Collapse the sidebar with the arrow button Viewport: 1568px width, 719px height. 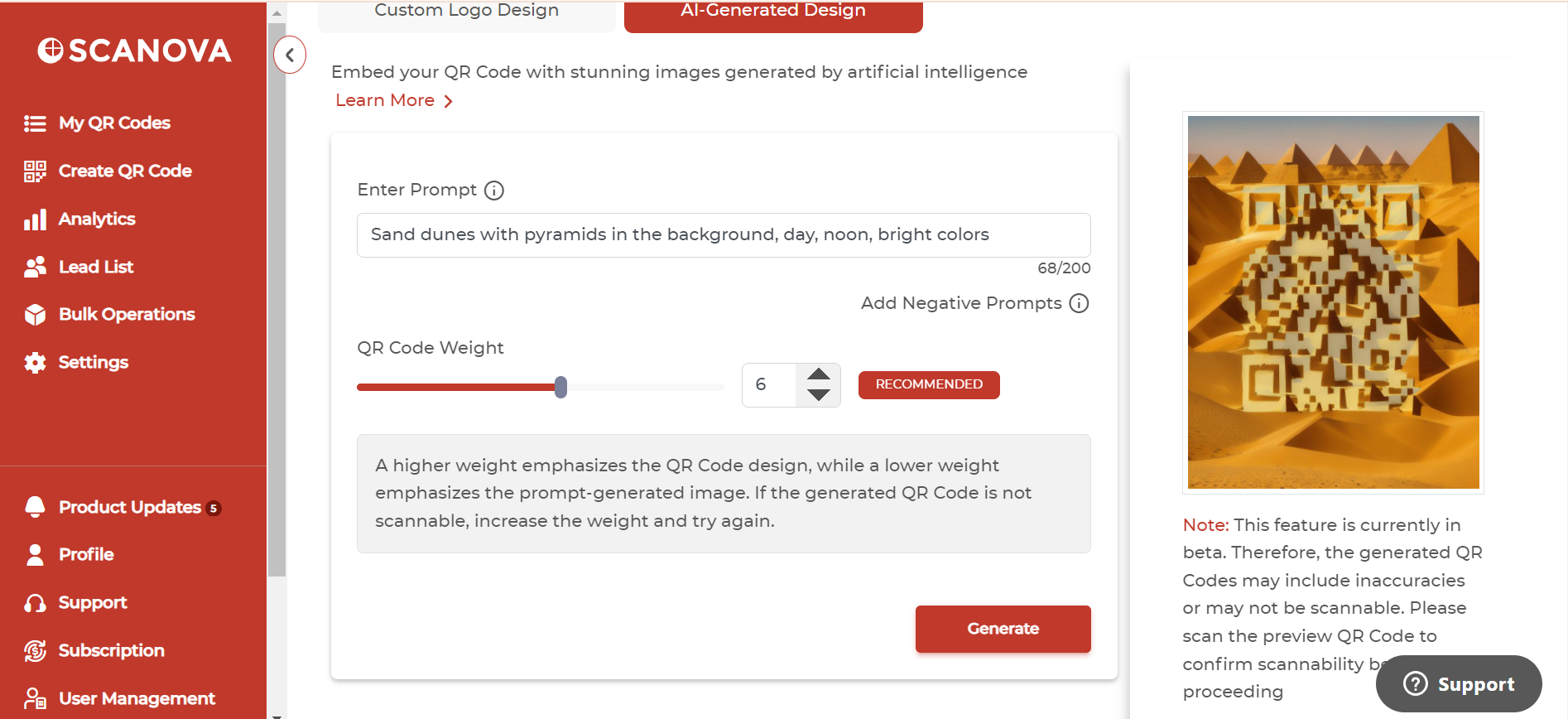click(290, 55)
